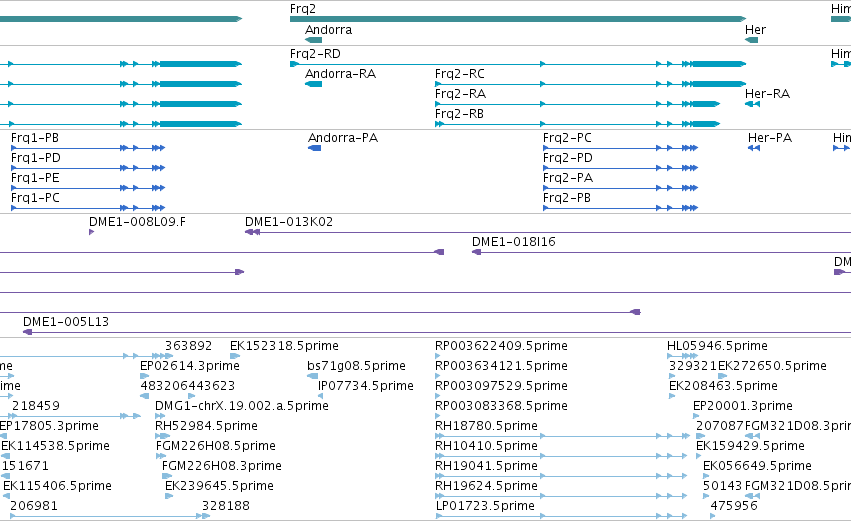851x521 pixels.
Task: Select the RH18780.5prime EST label
Action: tap(486, 426)
